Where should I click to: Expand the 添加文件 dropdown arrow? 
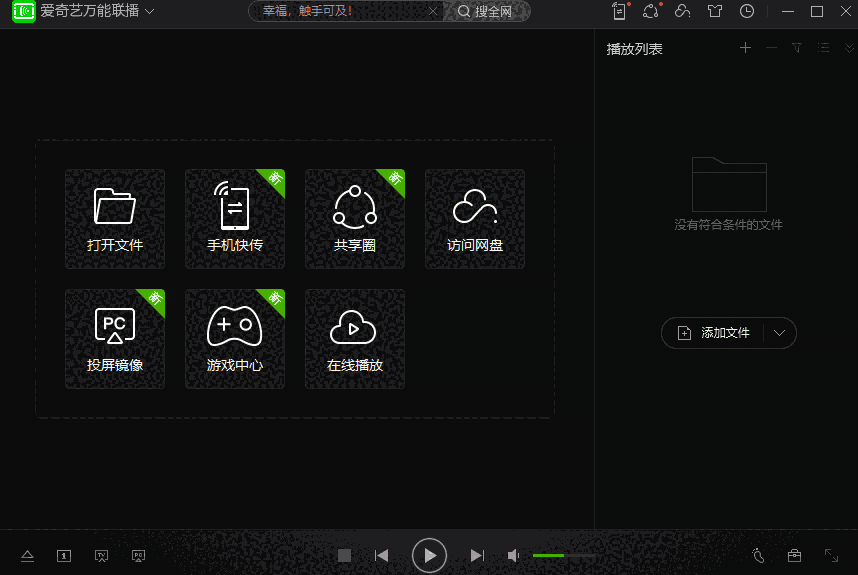[x=780, y=333]
